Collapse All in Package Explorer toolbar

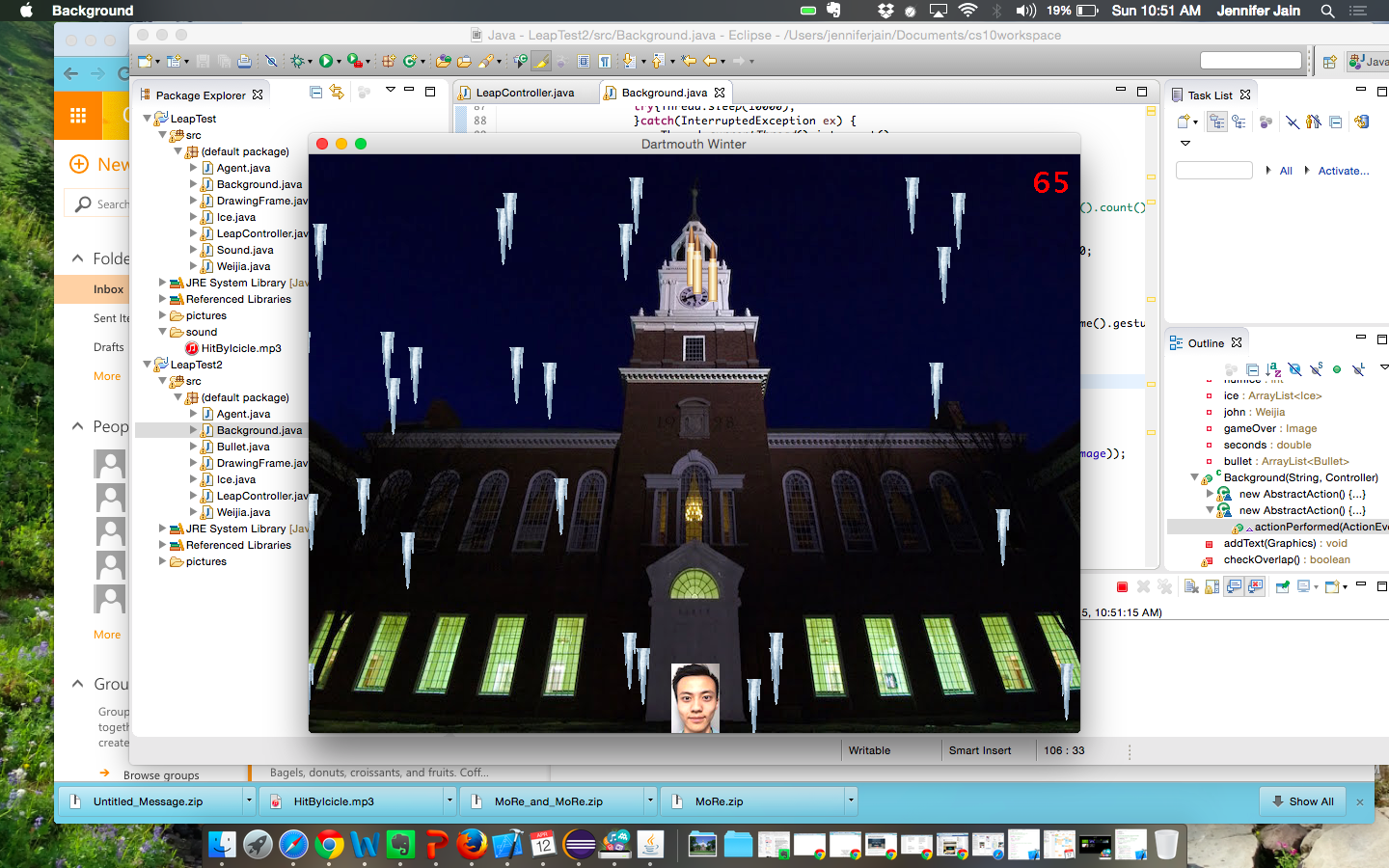tap(315, 92)
